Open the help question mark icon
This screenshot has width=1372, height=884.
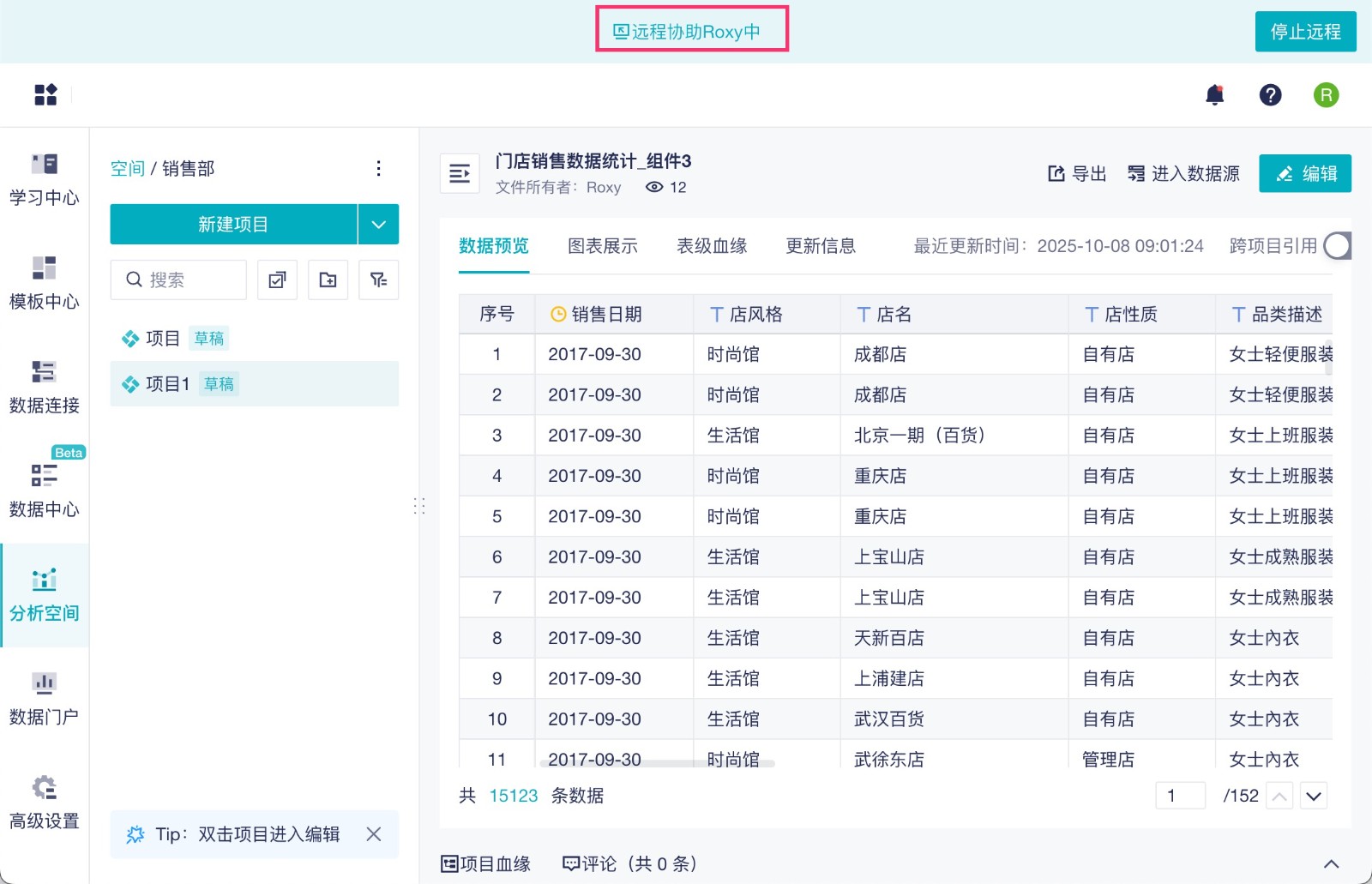pos(1270,95)
